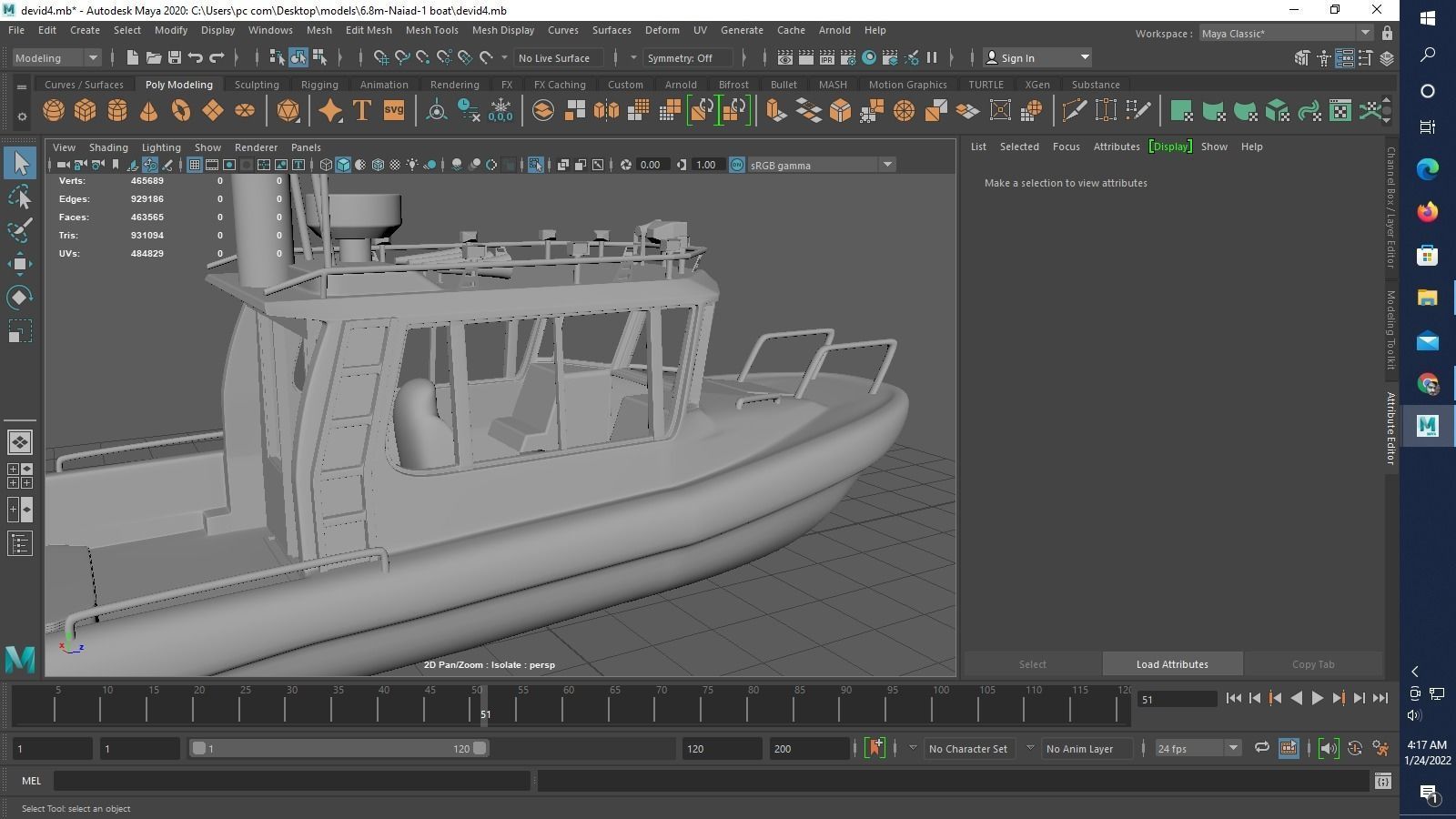The height and width of the screenshot is (819, 1456).
Task: Create a polygon cylinder from the shelf
Action: pos(117,111)
